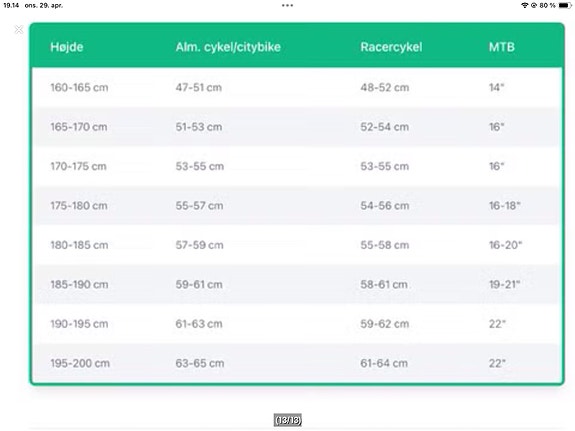
Task: Select the 52-54 cm racercykel cell
Action: 385,127
